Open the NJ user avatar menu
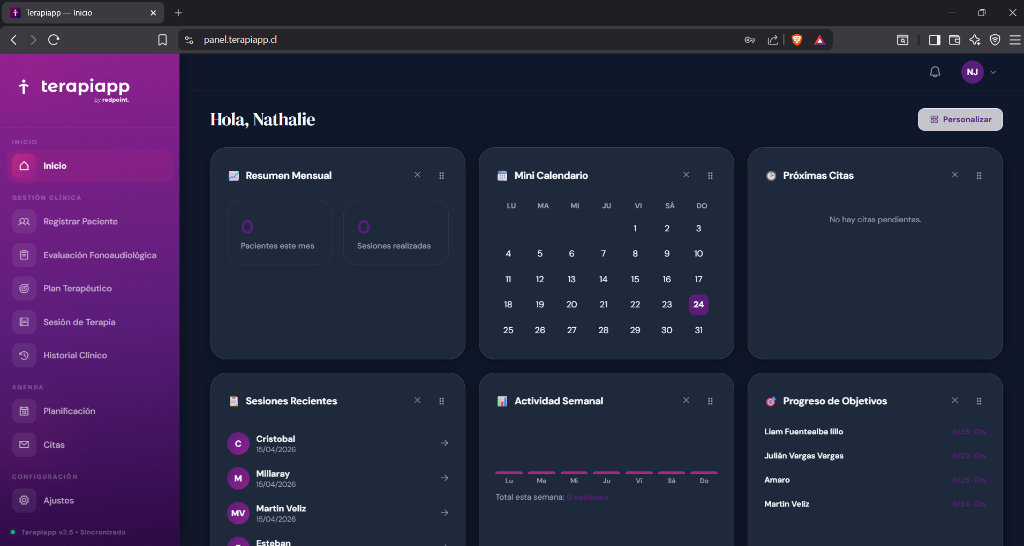The width and height of the screenshot is (1024, 546). coord(972,72)
